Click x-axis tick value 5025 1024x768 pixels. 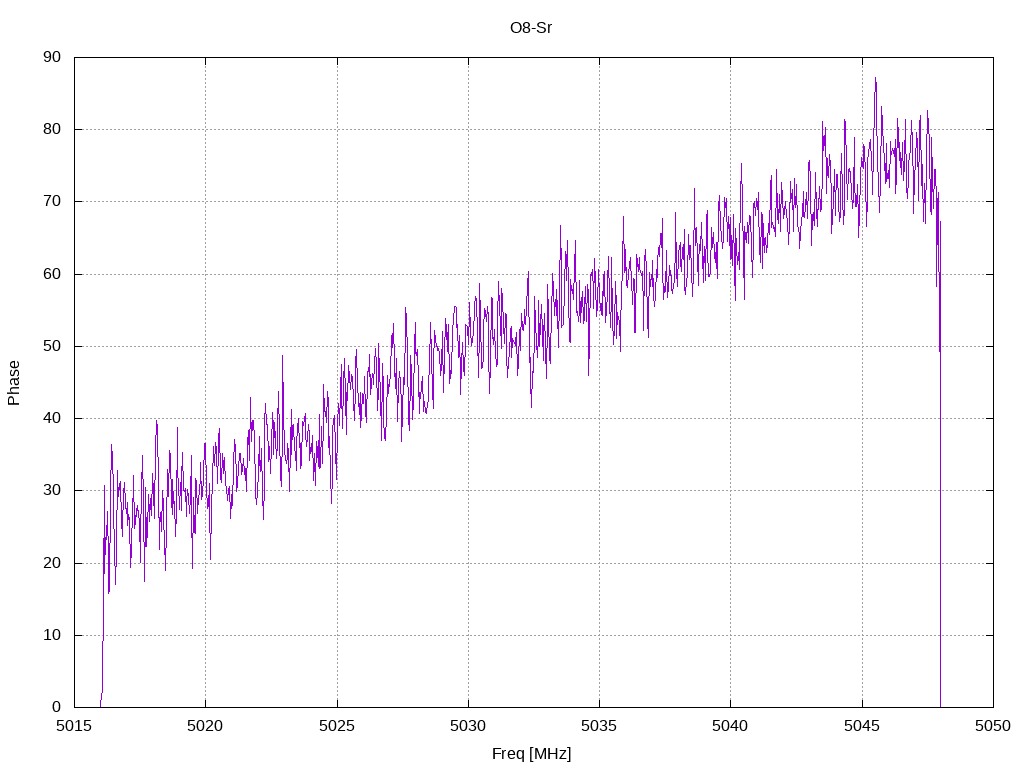[337, 726]
